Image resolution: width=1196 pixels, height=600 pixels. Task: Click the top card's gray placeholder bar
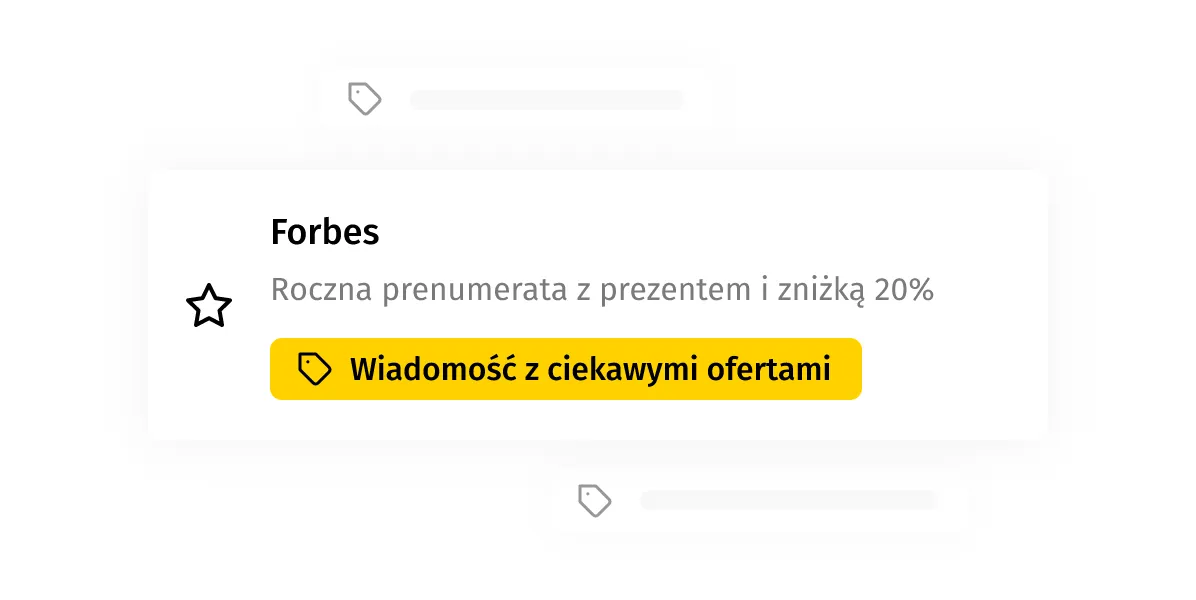(546, 100)
